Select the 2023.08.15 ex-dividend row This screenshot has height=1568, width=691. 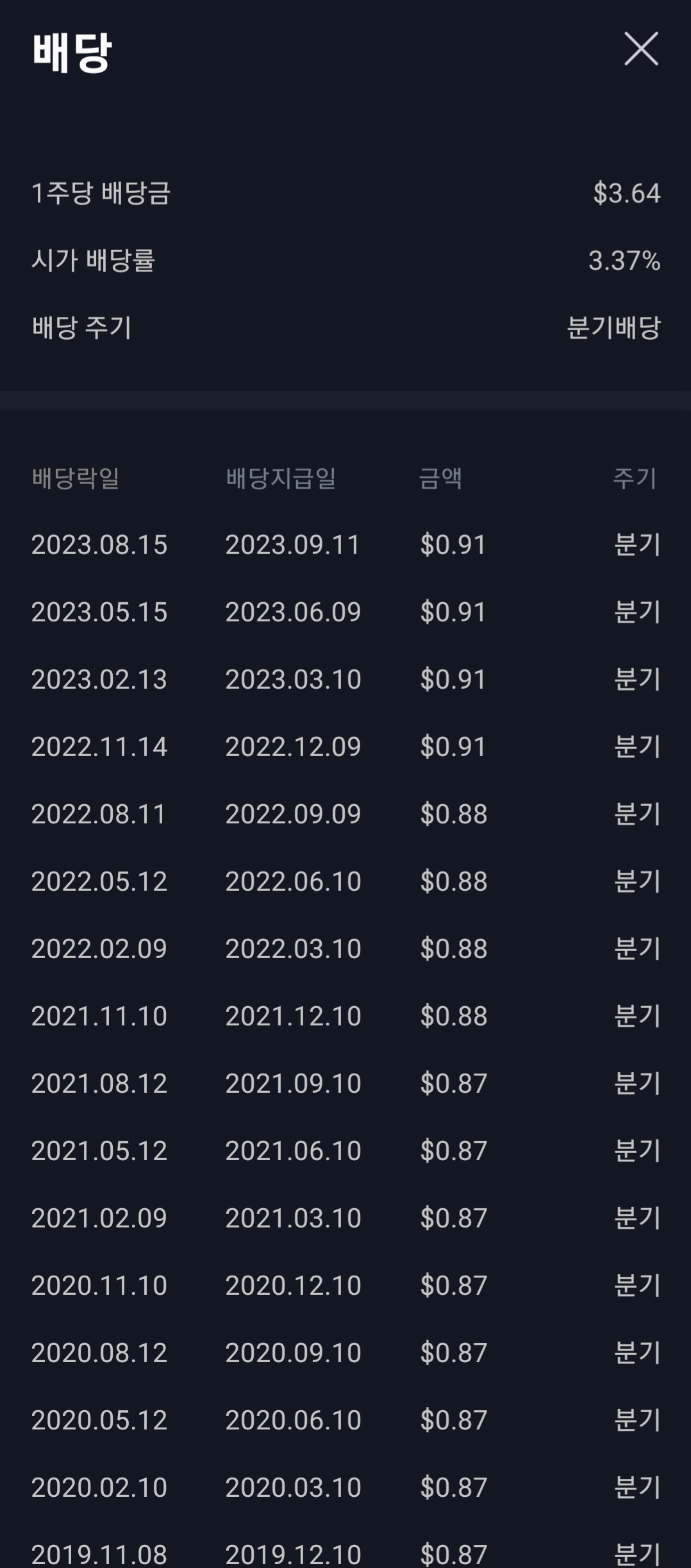point(345,544)
